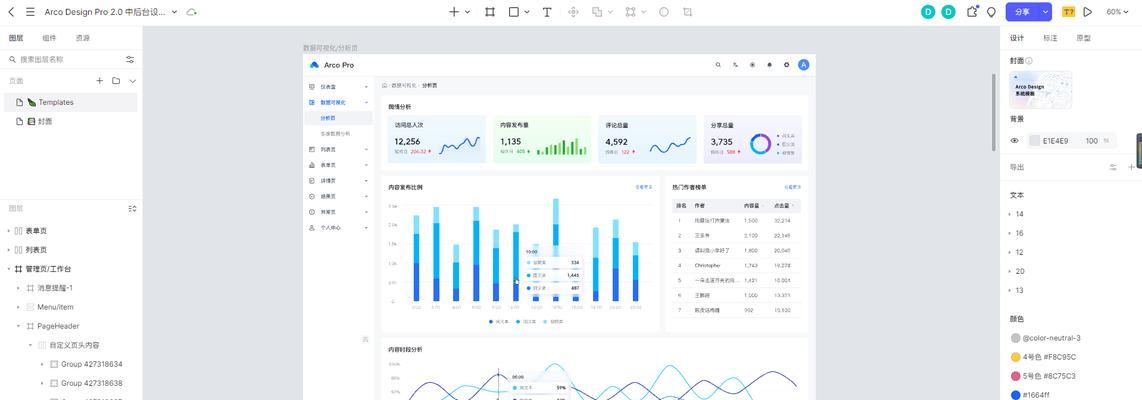This screenshot has width=1142, height=400.
Task: Switch to the 原型 tab
Action: (1083, 38)
